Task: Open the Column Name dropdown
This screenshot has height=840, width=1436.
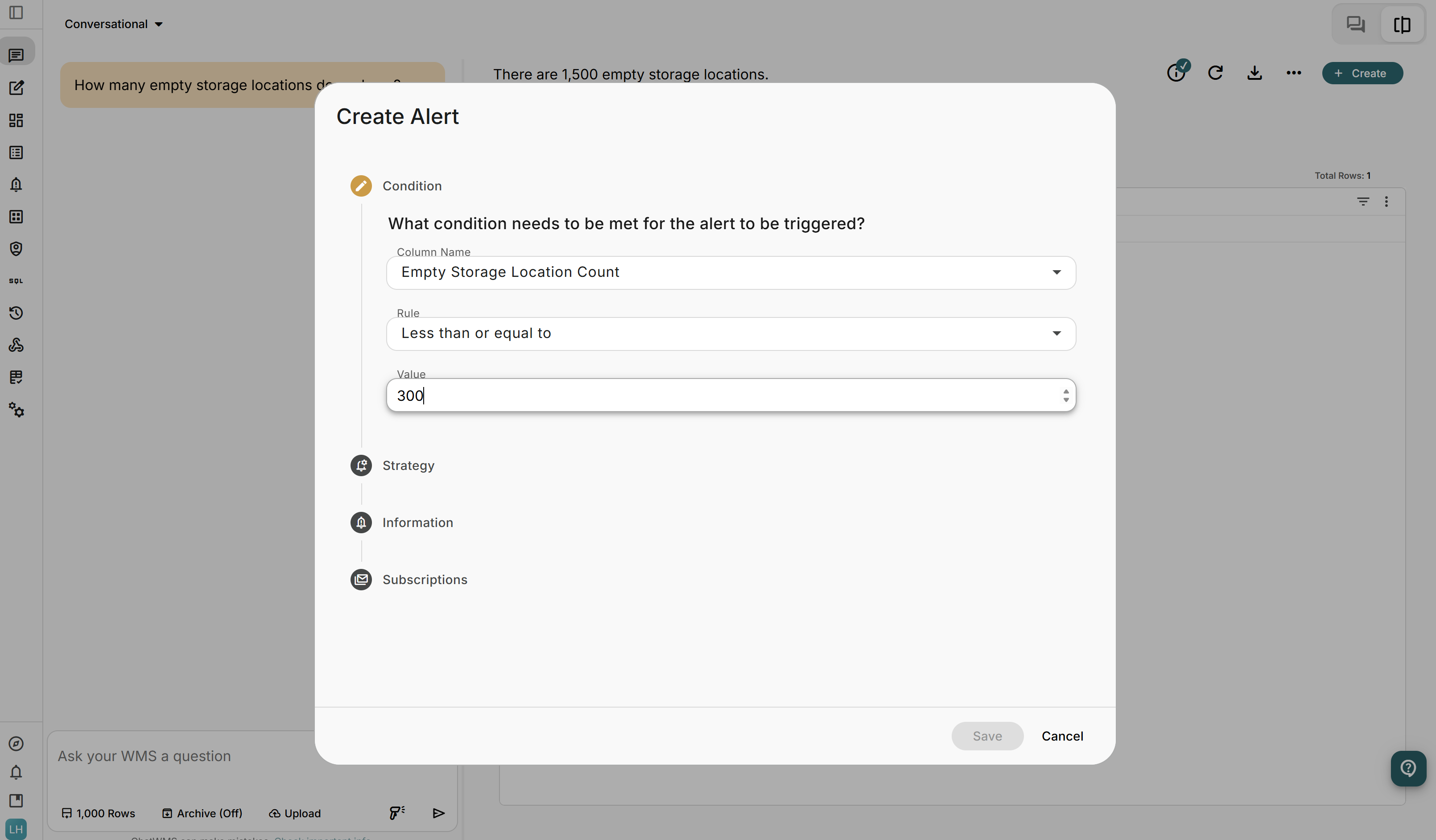Action: click(x=731, y=272)
